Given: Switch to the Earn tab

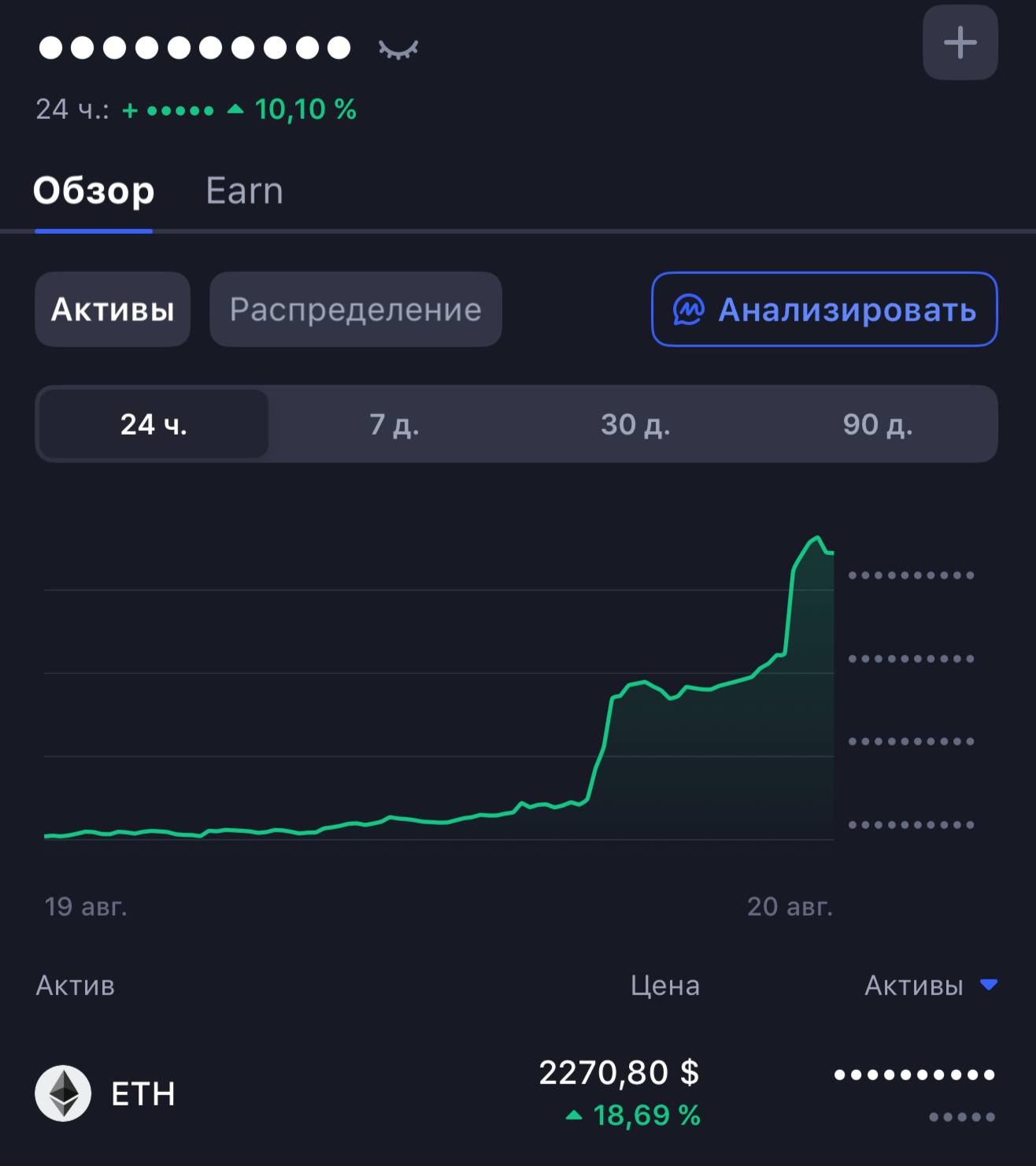Looking at the screenshot, I should click(244, 191).
